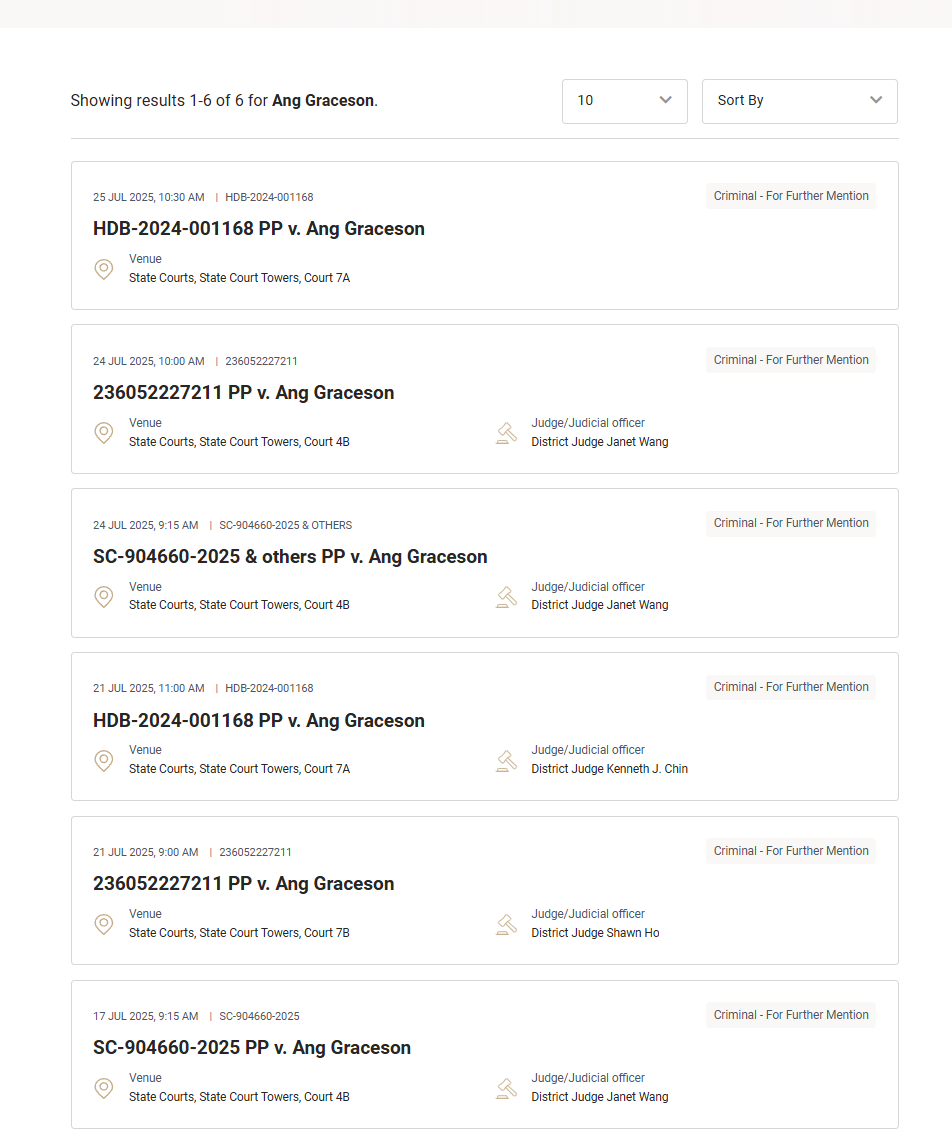Expand the Sort By dropdown
952x1141 pixels.
point(799,101)
